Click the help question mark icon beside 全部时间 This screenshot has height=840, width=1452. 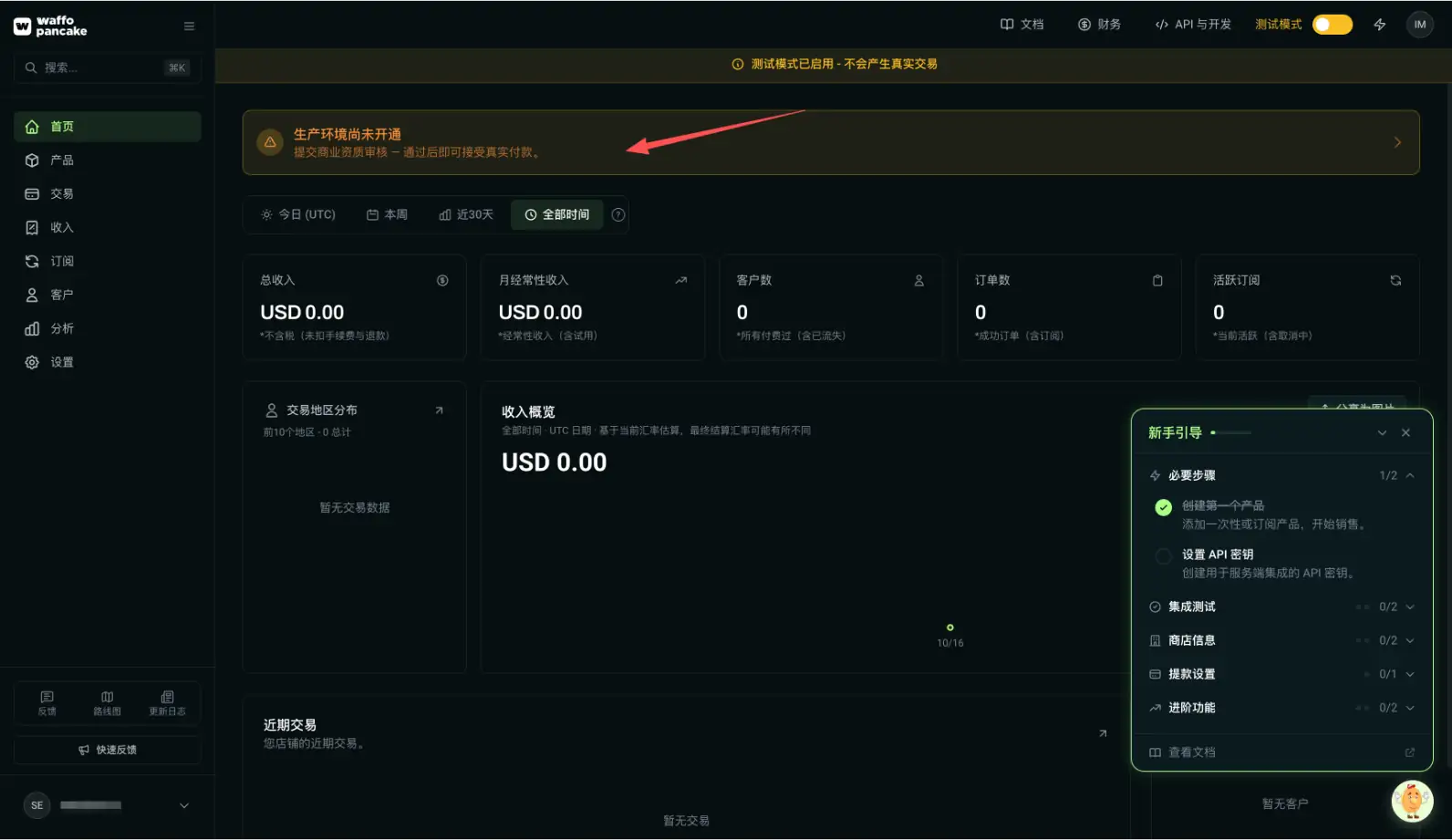pos(618,214)
